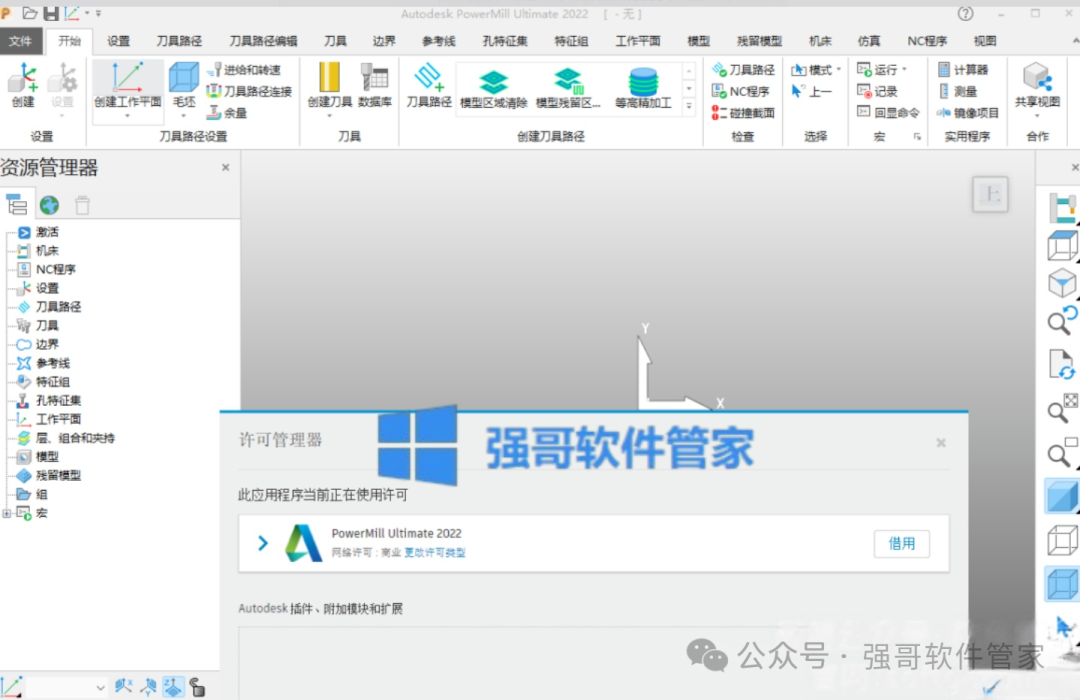Select 模型区域清除 model area clearance

[x=493, y=88]
